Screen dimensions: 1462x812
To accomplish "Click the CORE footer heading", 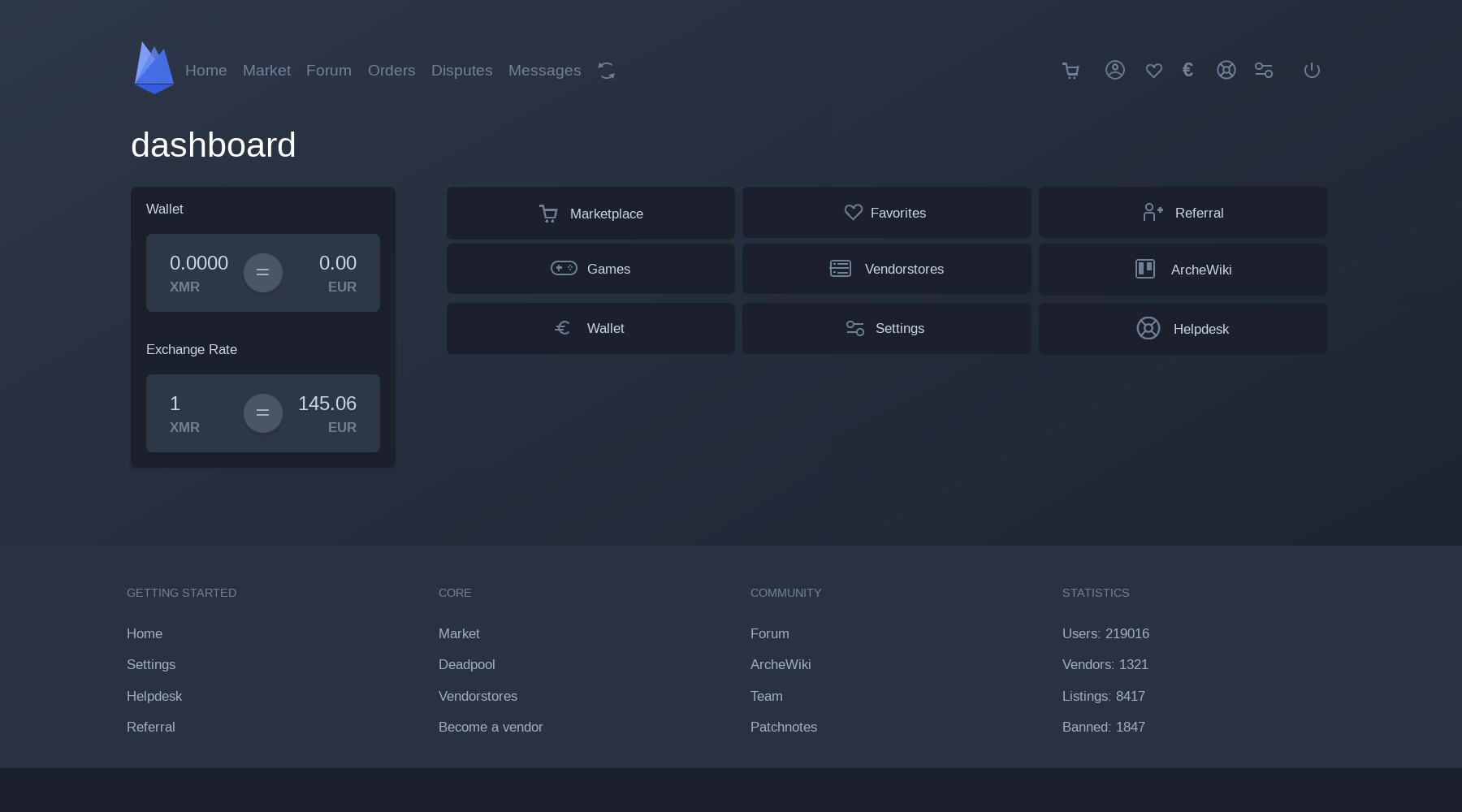I will coord(455,593).
